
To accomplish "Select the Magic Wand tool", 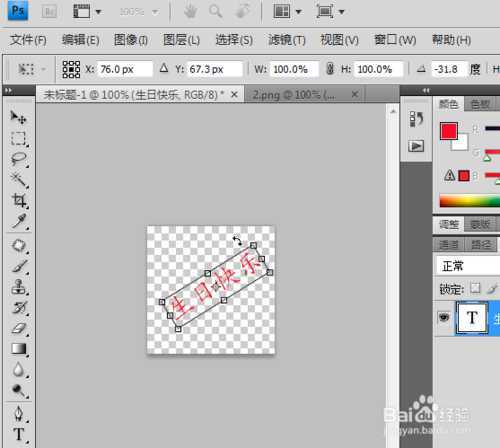I will [18, 180].
